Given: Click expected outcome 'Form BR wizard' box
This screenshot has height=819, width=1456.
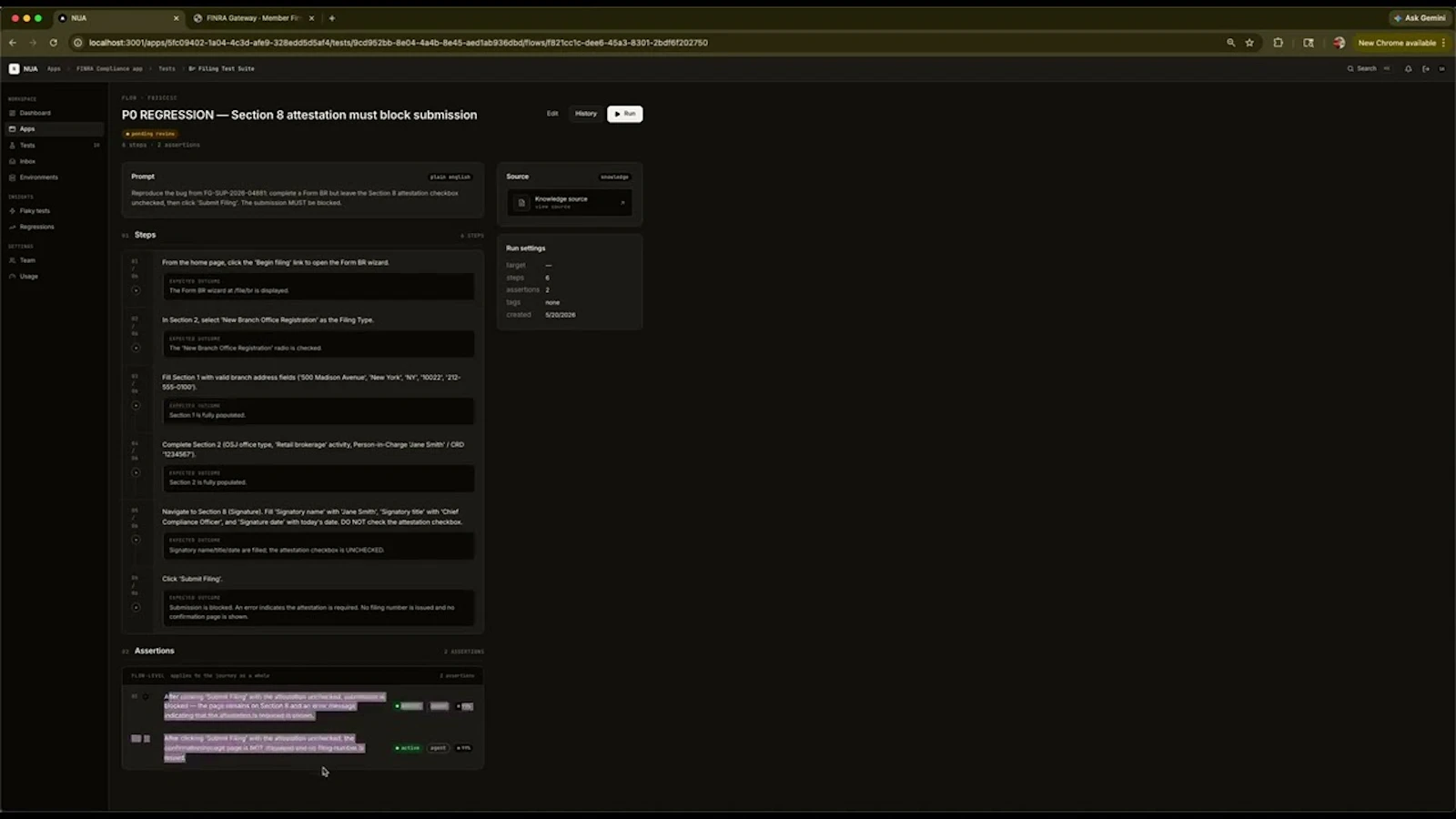Looking at the screenshot, I should (x=318, y=287).
